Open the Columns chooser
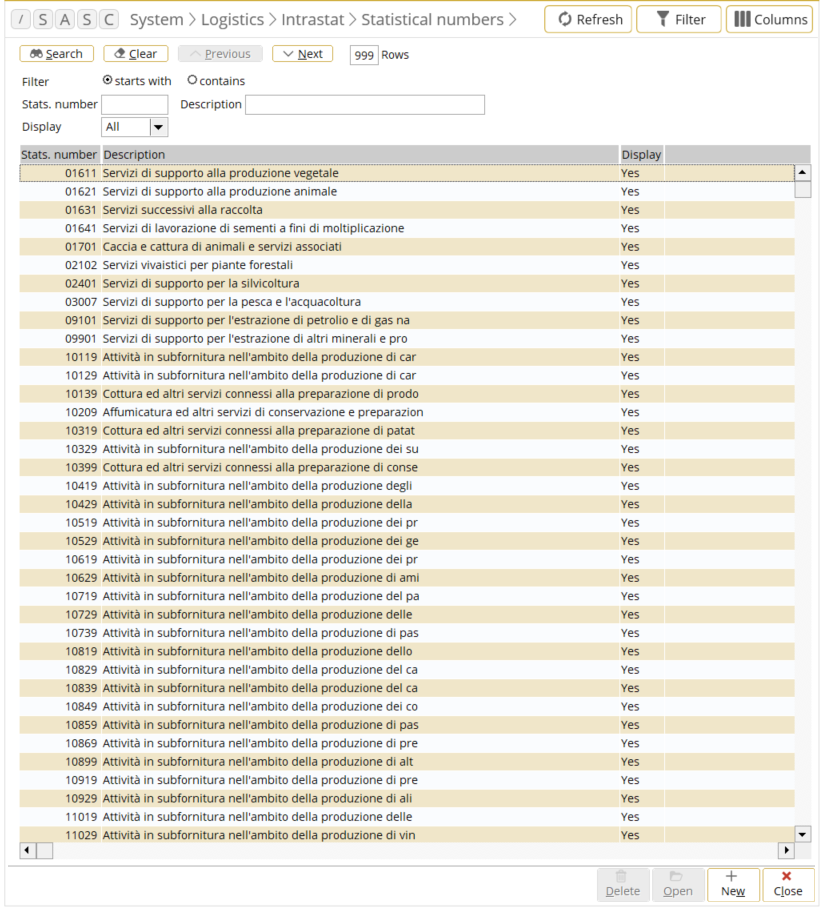 point(769,20)
